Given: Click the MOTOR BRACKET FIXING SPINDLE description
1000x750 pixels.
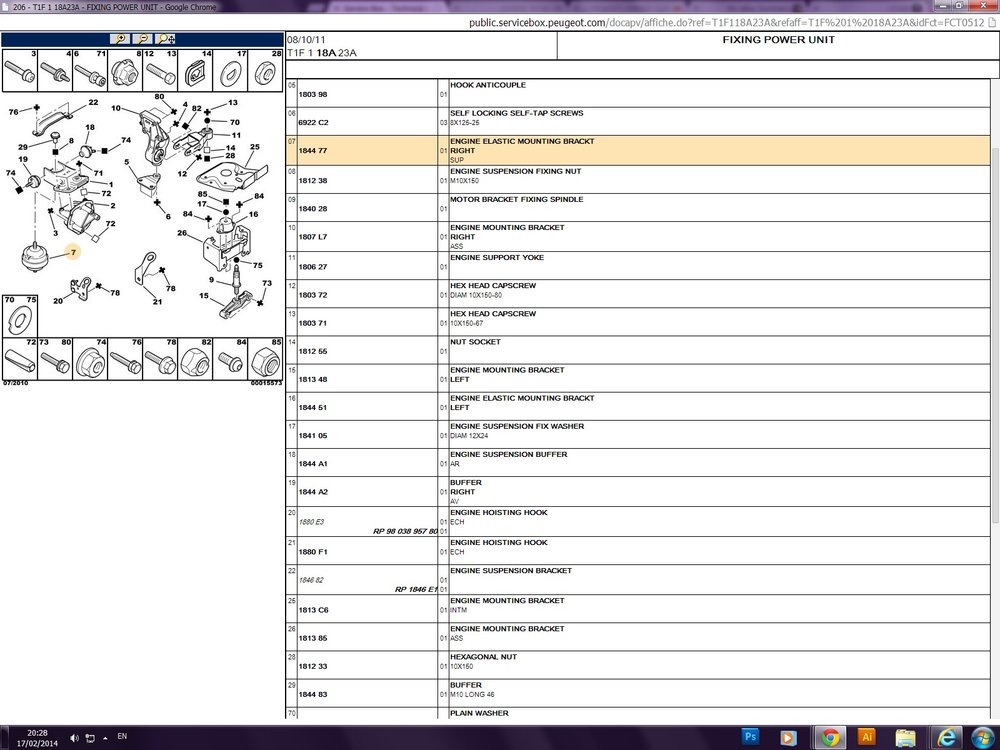Looking at the screenshot, I should click(x=517, y=200).
